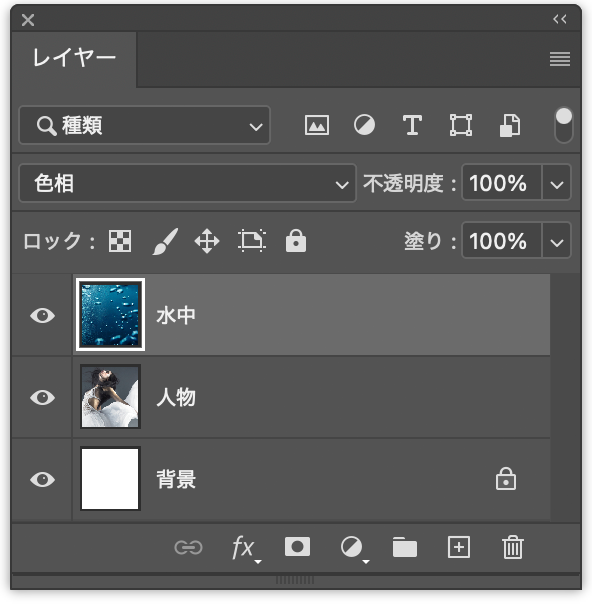Lock transparent pixels checkerboard icon

tap(120, 241)
